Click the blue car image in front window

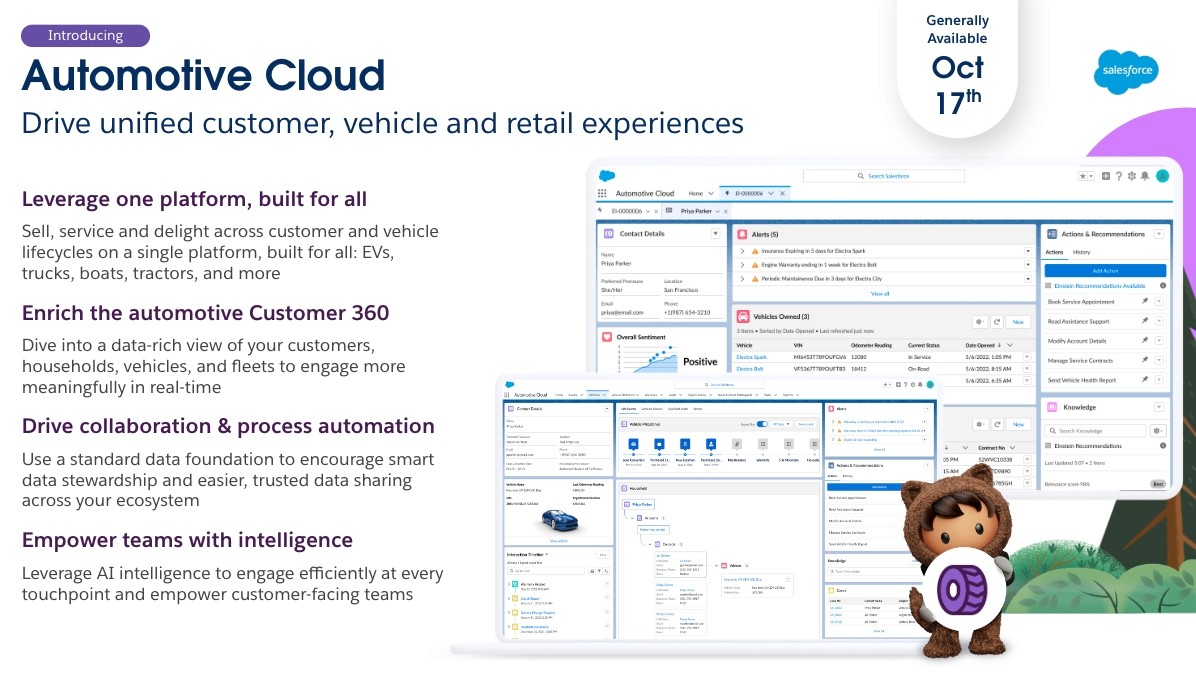coord(559,521)
